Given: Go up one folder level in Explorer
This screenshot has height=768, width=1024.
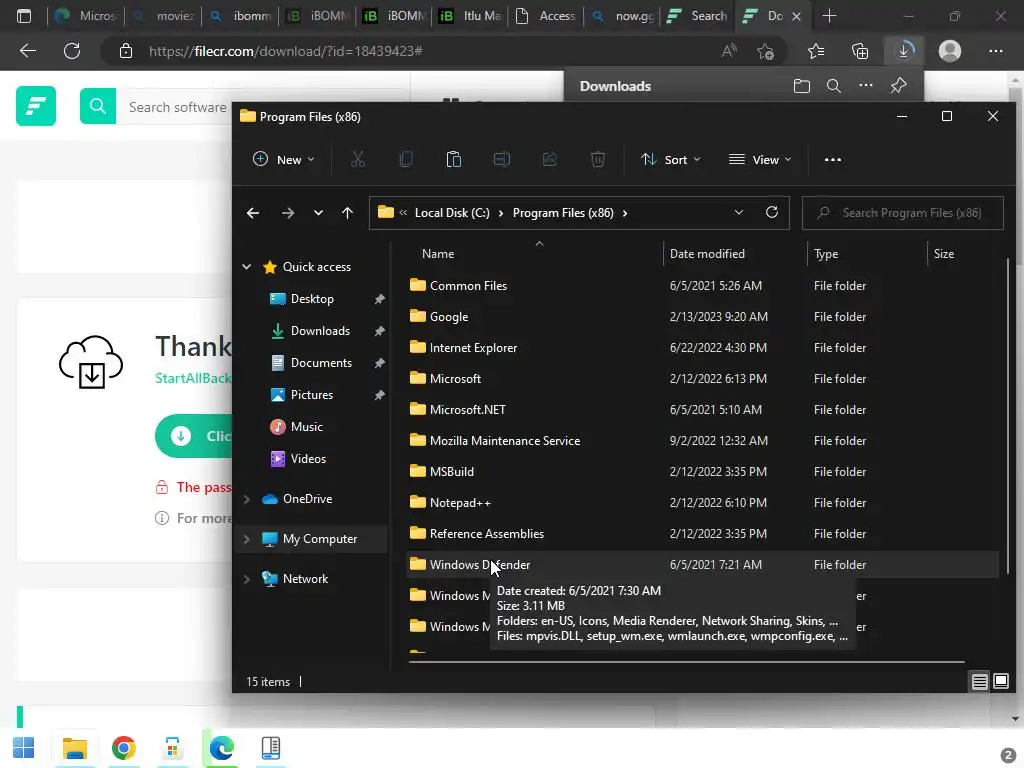Looking at the screenshot, I should coord(347,213).
